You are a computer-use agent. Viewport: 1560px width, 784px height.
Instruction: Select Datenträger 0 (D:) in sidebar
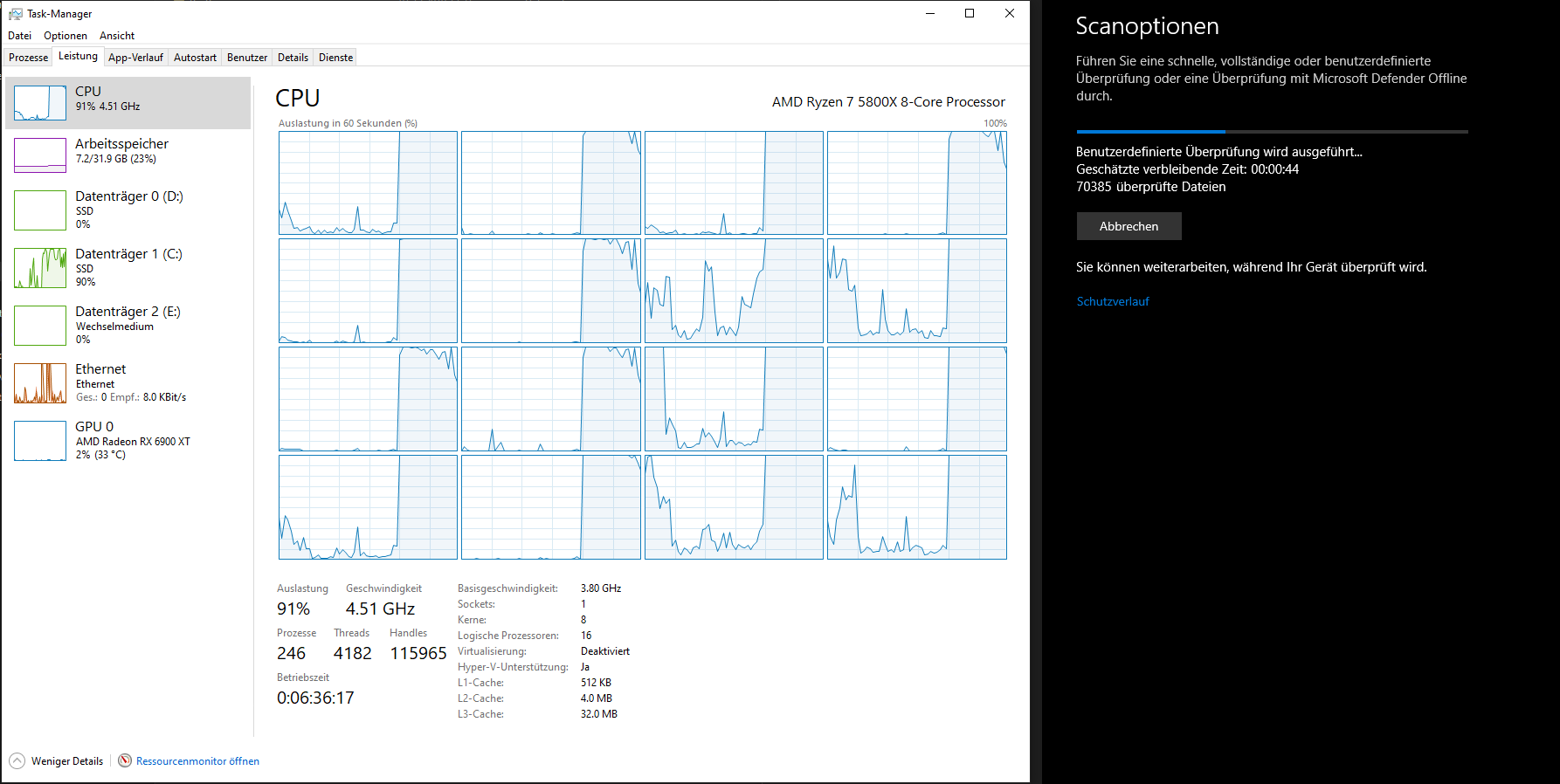click(128, 210)
